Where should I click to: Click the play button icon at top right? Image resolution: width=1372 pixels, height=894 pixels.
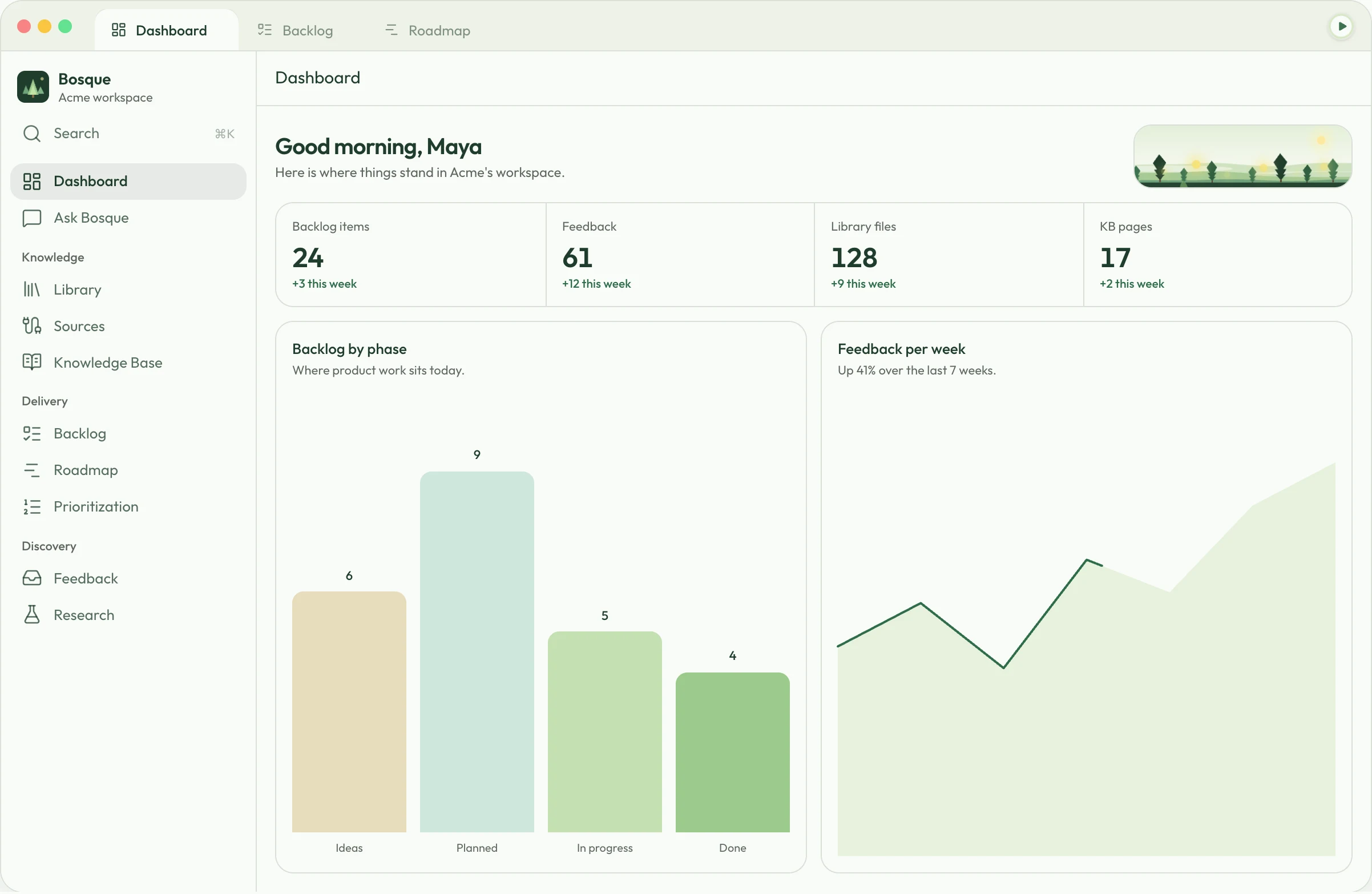(1341, 26)
